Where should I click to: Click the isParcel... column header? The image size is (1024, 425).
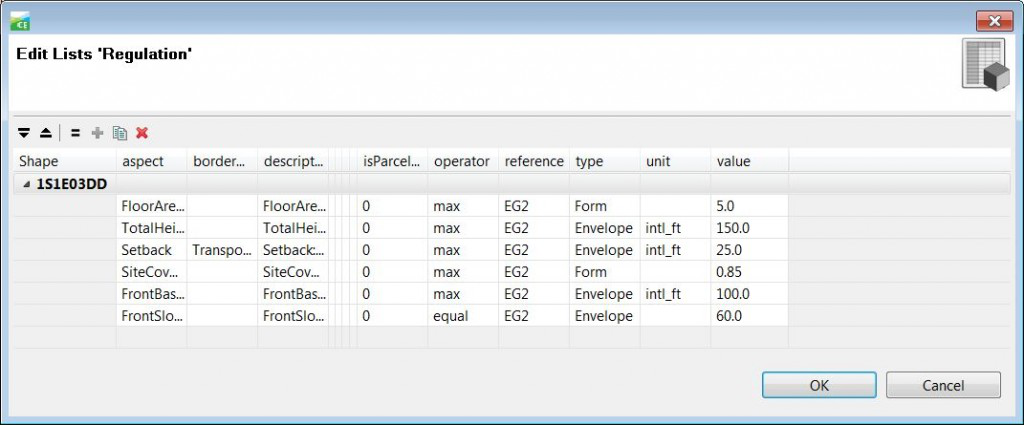(392, 161)
